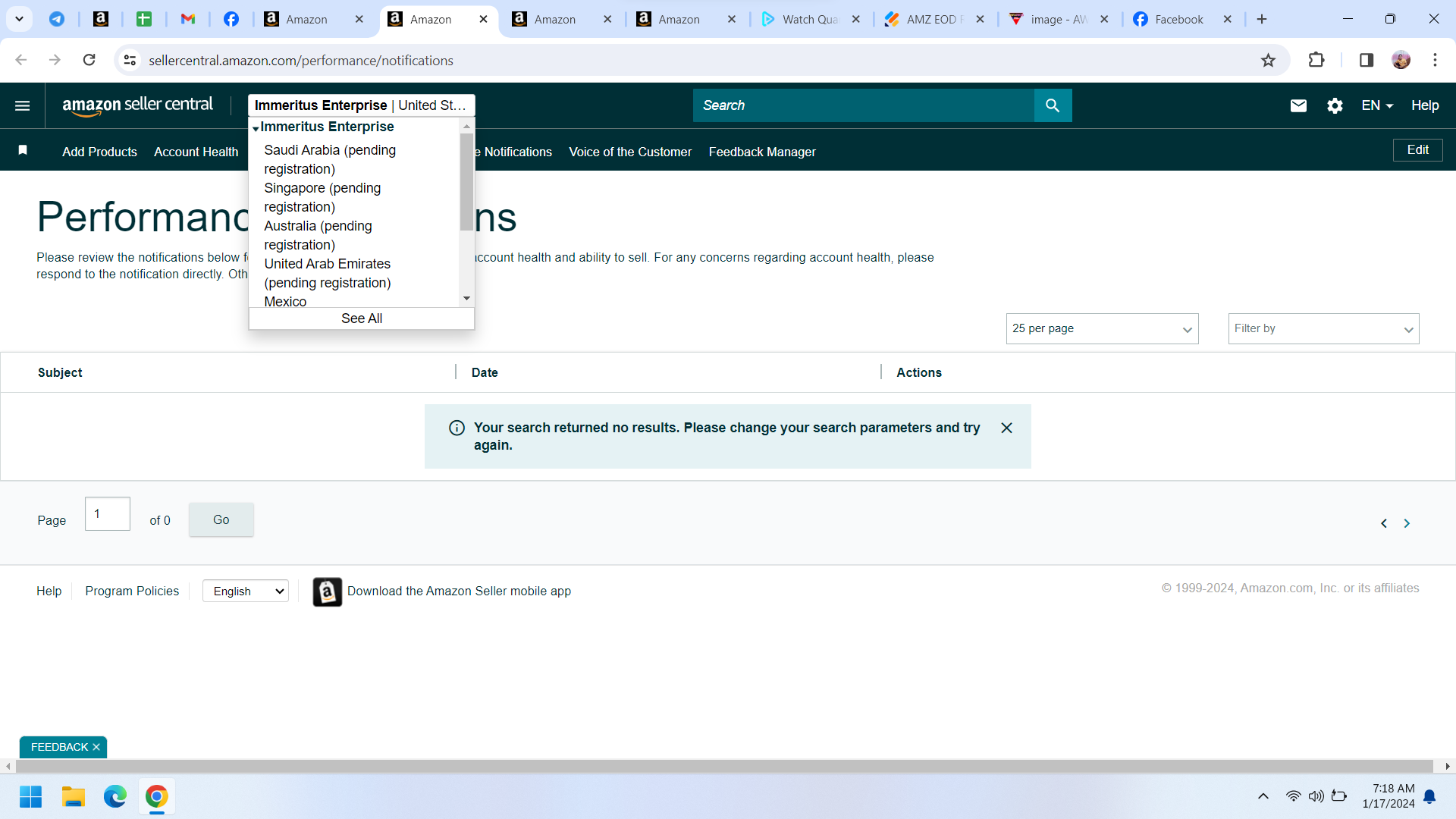Open a new browser tab
The image size is (1456, 819).
point(1262,19)
